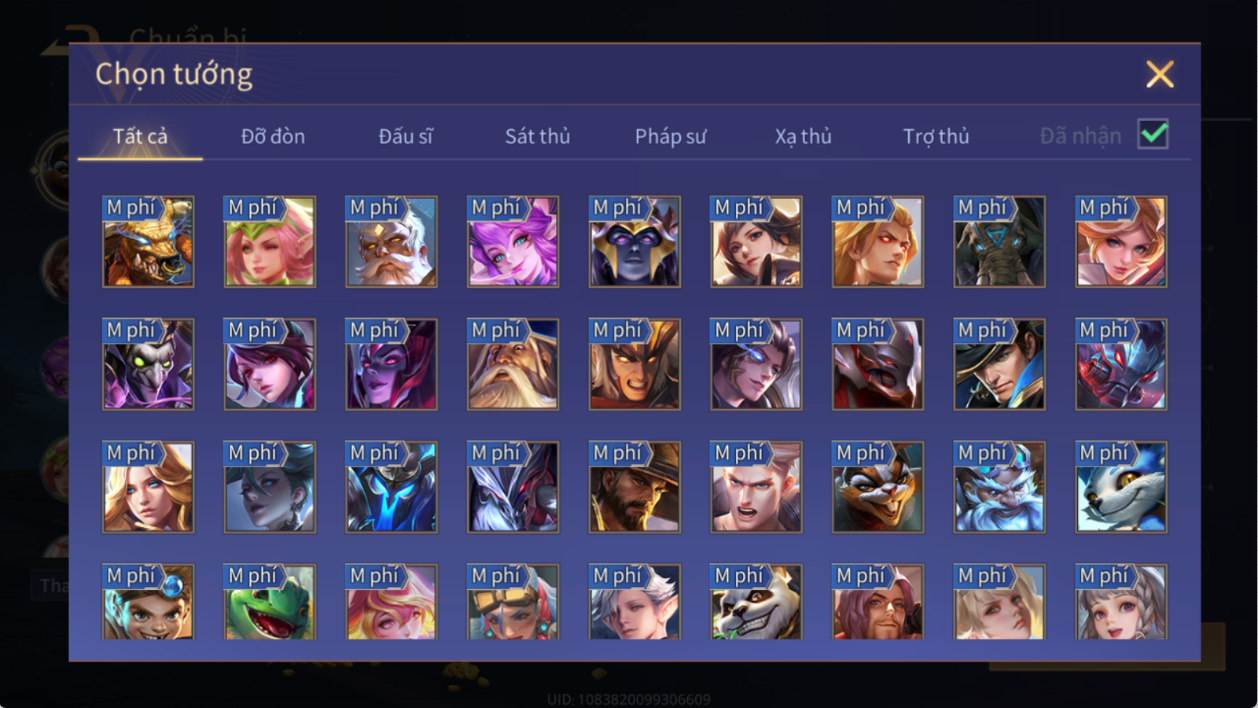This screenshot has width=1258, height=708.
Task: Choose the white-bearded old man hero in top row
Action: (x=391, y=241)
